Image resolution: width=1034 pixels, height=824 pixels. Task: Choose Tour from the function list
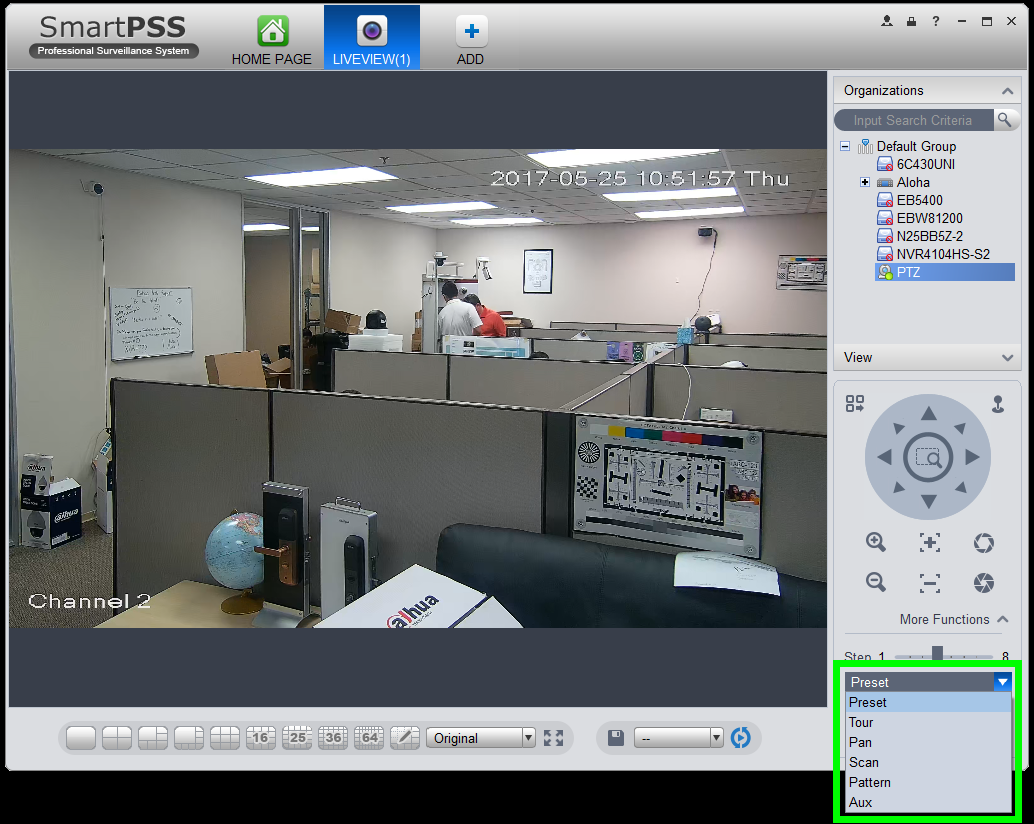pyautogui.click(x=861, y=722)
